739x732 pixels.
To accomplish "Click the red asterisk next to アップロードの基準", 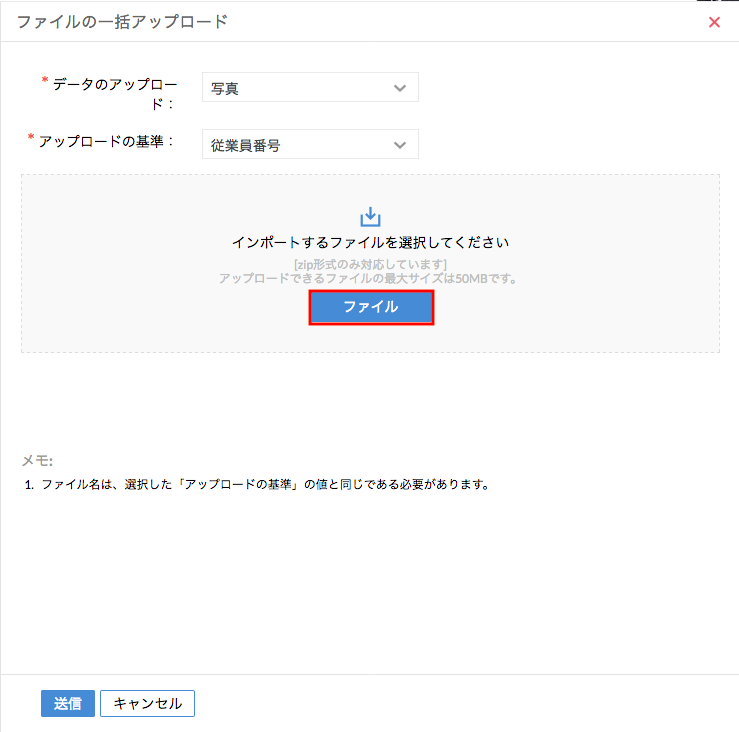I will click(30, 137).
